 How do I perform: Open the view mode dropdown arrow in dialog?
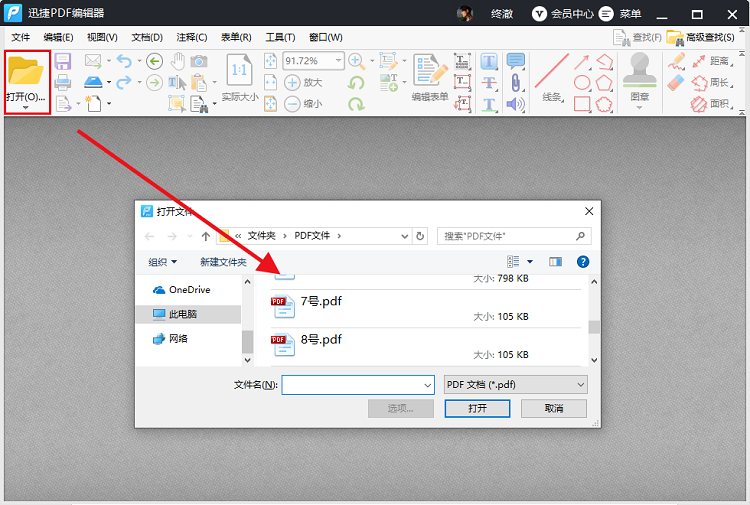[x=530, y=262]
